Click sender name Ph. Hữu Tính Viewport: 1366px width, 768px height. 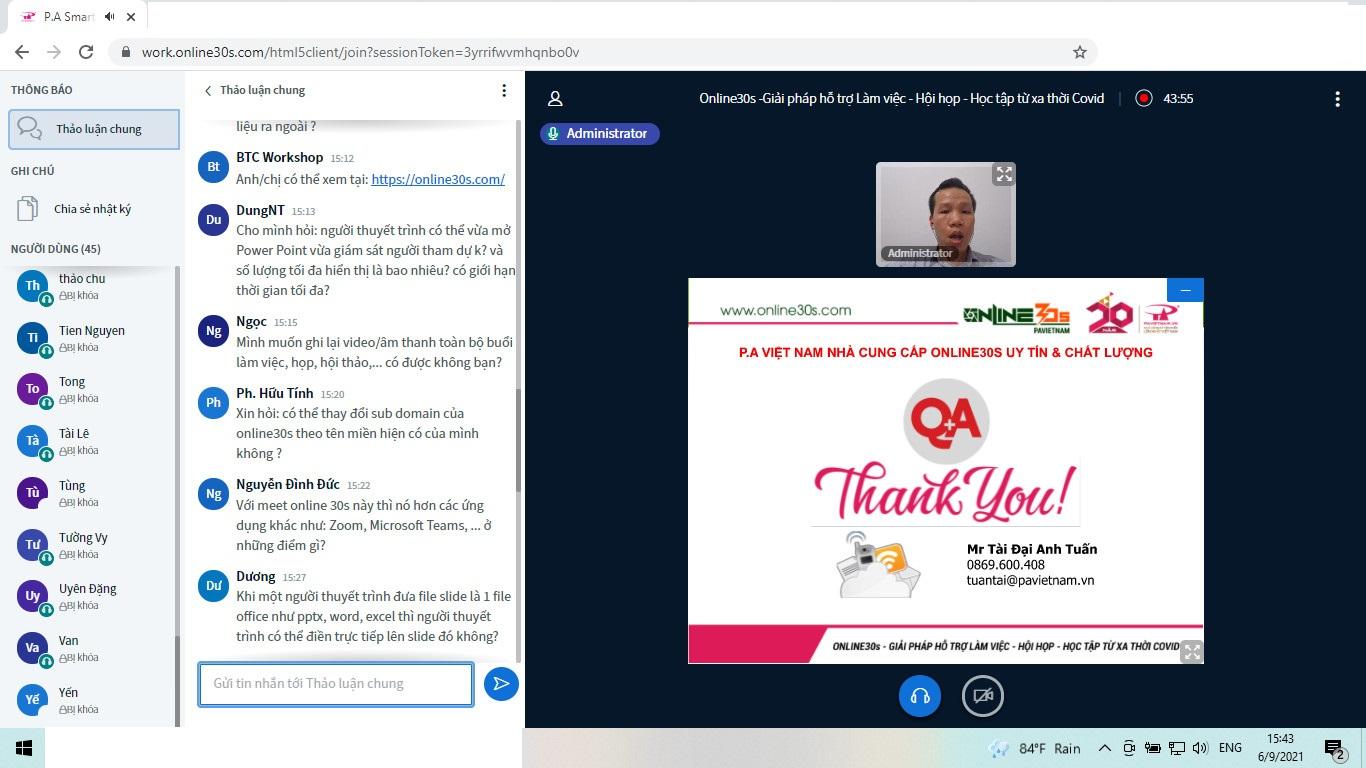click(275, 393)
